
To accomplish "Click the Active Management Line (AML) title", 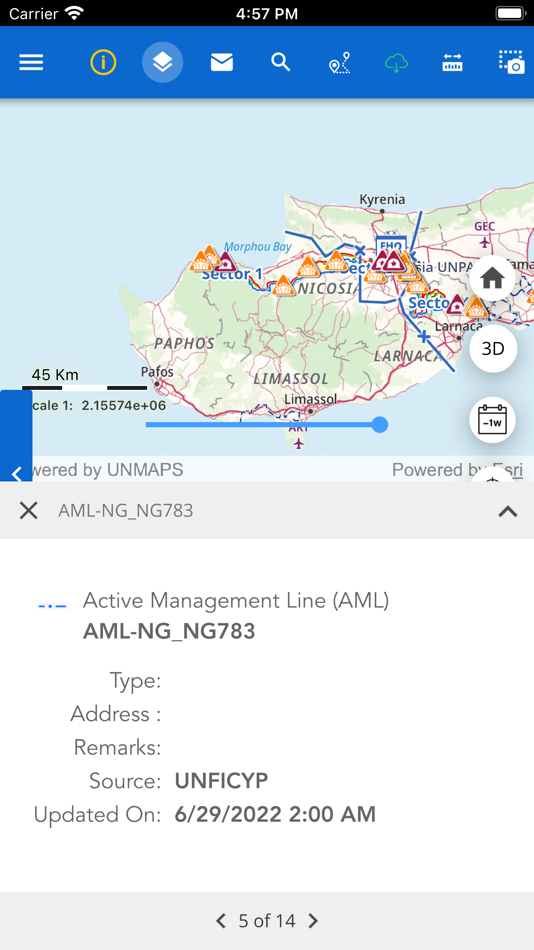I will pyautogui.click(x=236, y=600).
